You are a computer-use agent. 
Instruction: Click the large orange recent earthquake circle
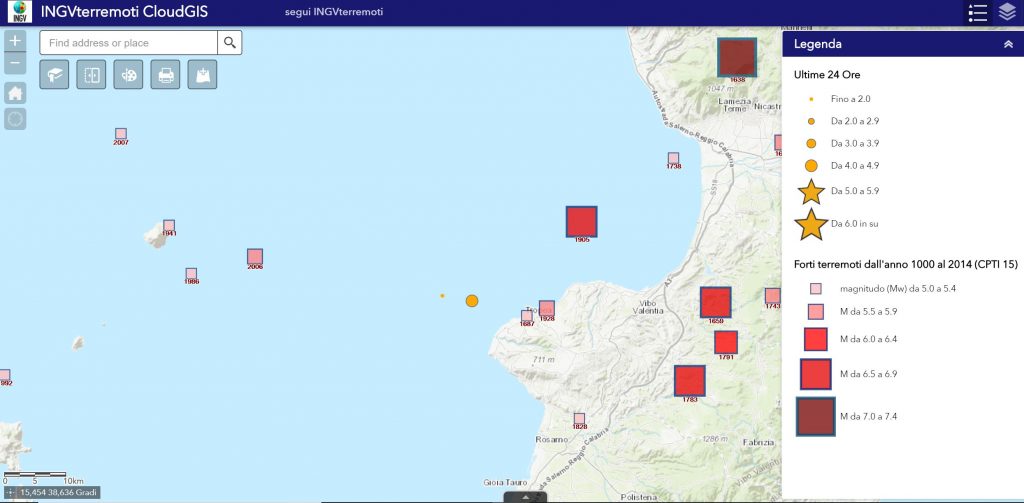472,300
